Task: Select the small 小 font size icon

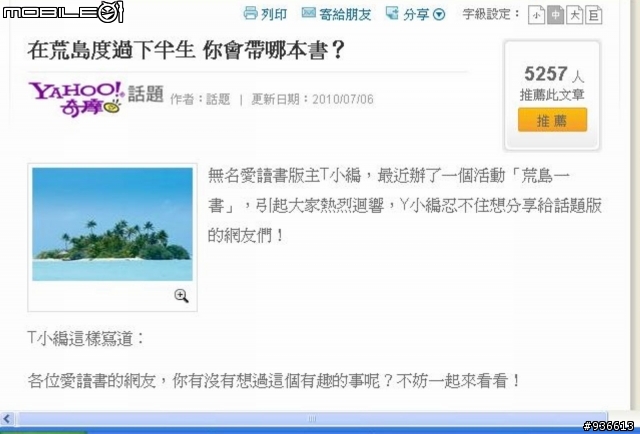Action: 536,15
